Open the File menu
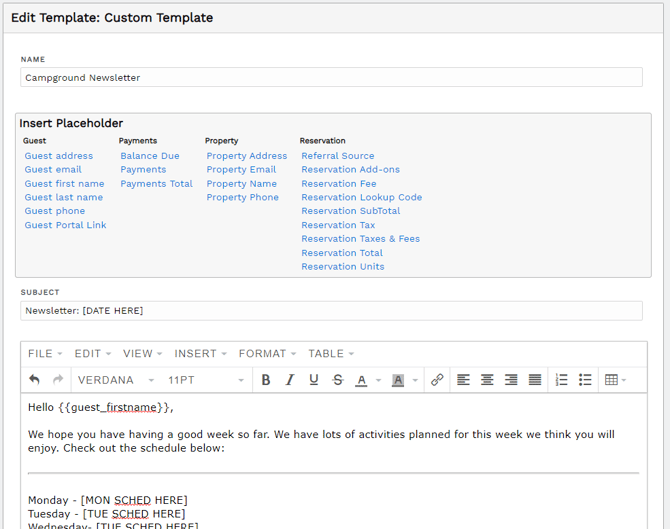This screenshot has width=670, height=529. coord(45,353)
